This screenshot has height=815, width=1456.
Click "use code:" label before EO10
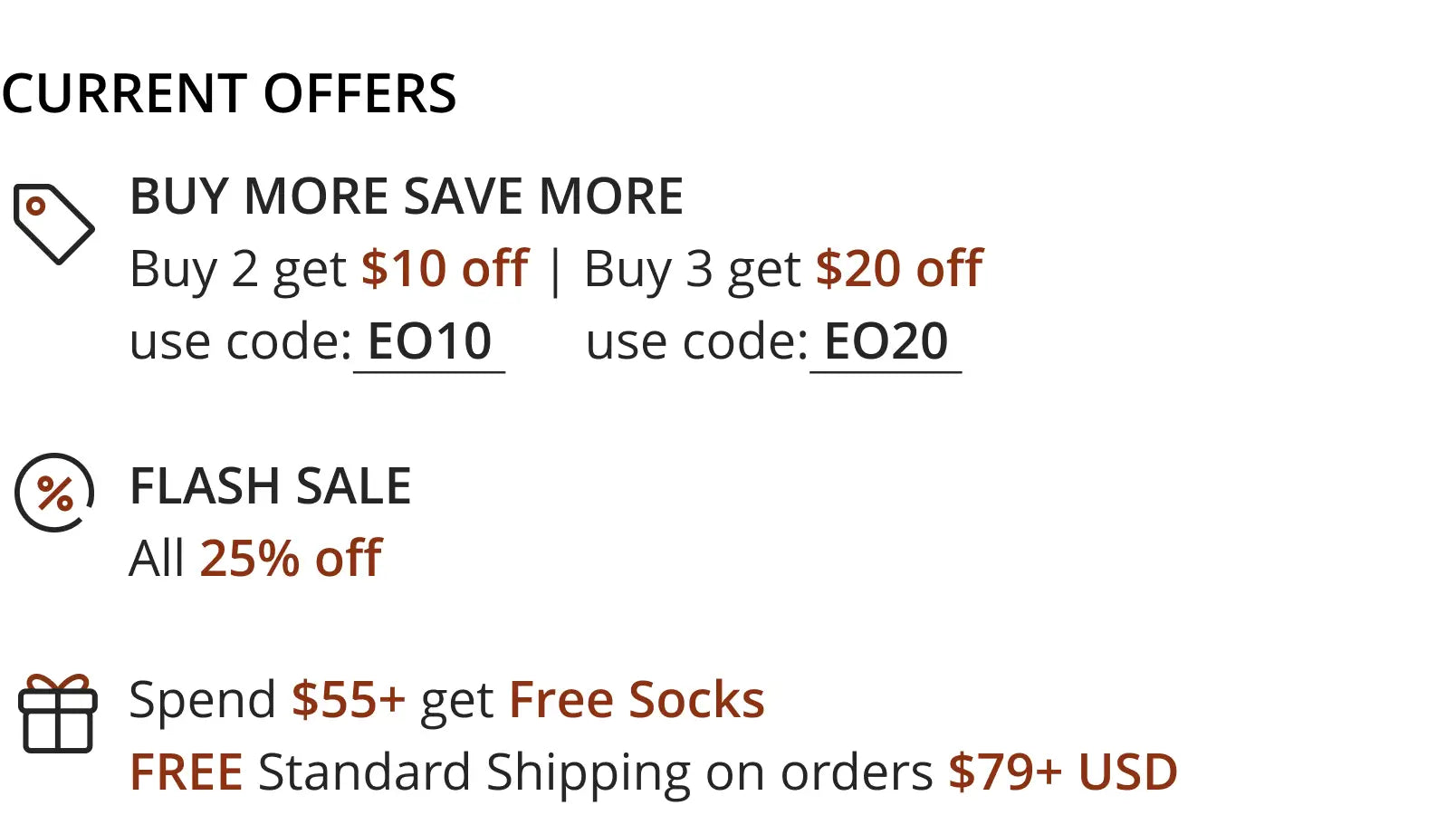[241, 342]
